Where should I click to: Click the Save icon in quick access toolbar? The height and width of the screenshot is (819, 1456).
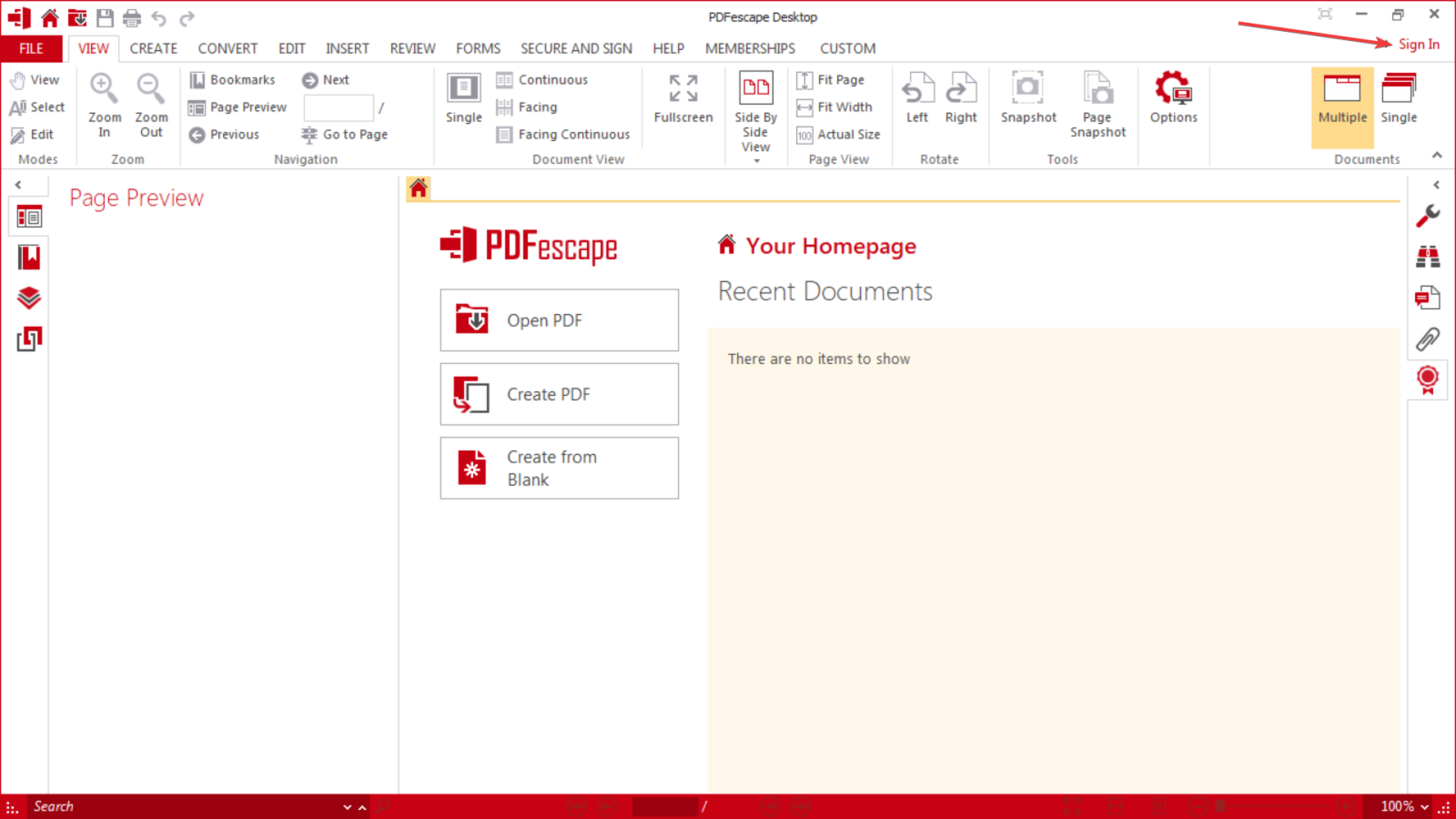click(105, 17)
